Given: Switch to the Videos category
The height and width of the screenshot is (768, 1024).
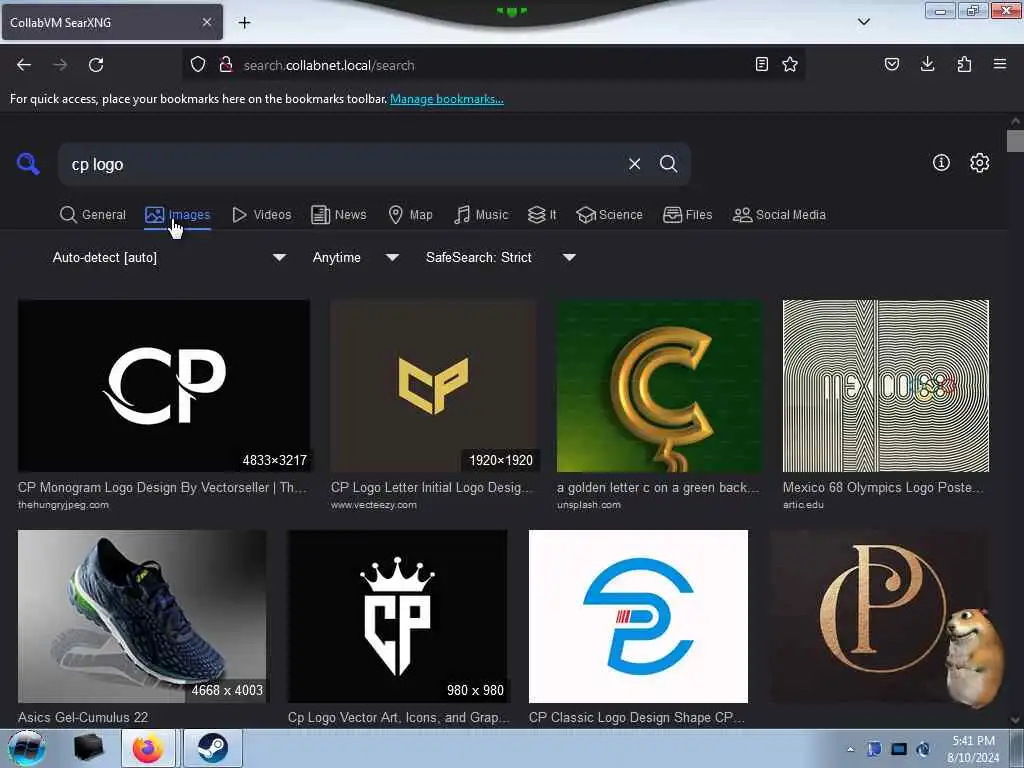Looking at the screenshot, I should point(262,215).
